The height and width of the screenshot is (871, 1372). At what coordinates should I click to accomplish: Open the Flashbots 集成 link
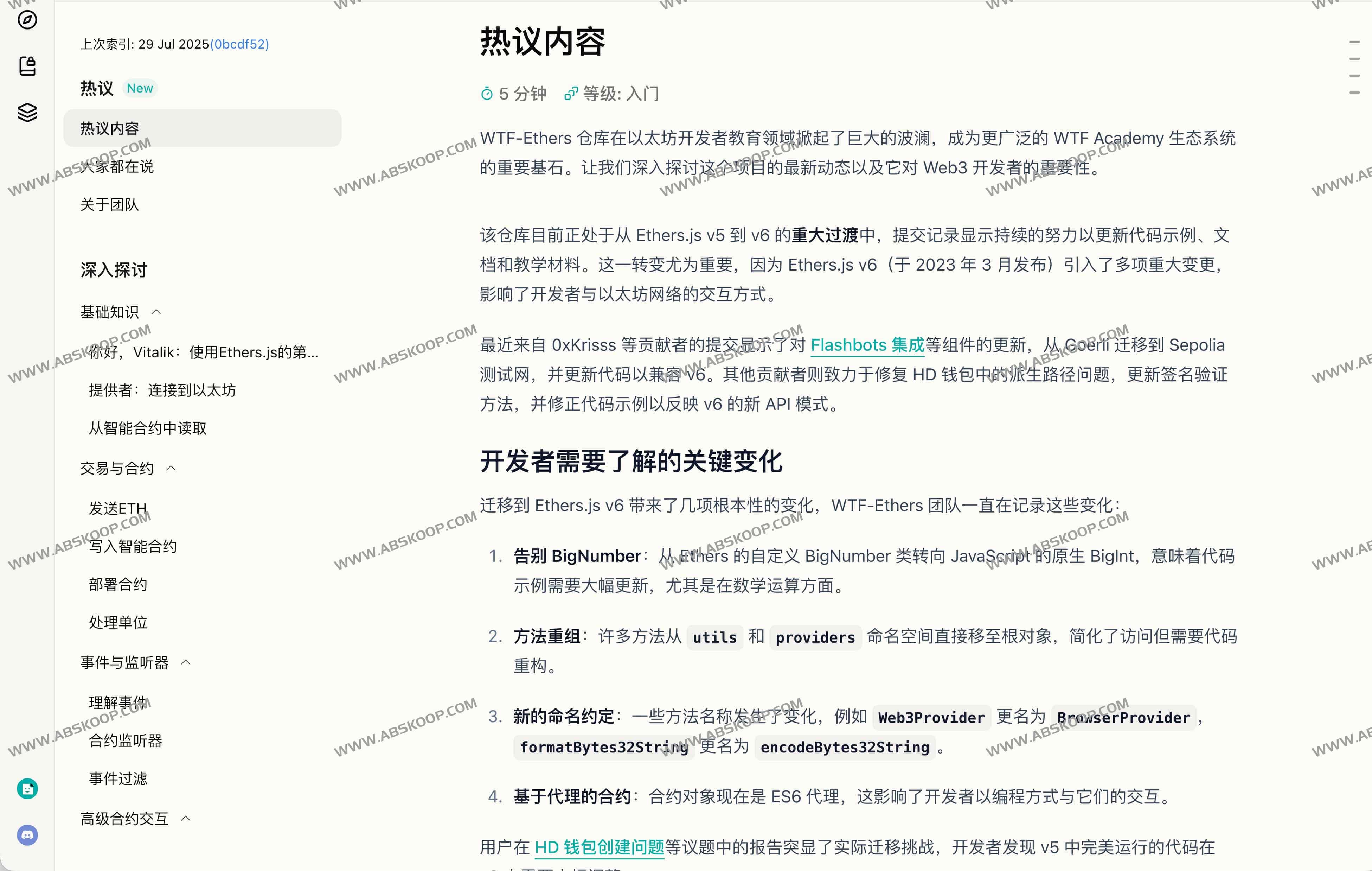(x=867, y=345)
